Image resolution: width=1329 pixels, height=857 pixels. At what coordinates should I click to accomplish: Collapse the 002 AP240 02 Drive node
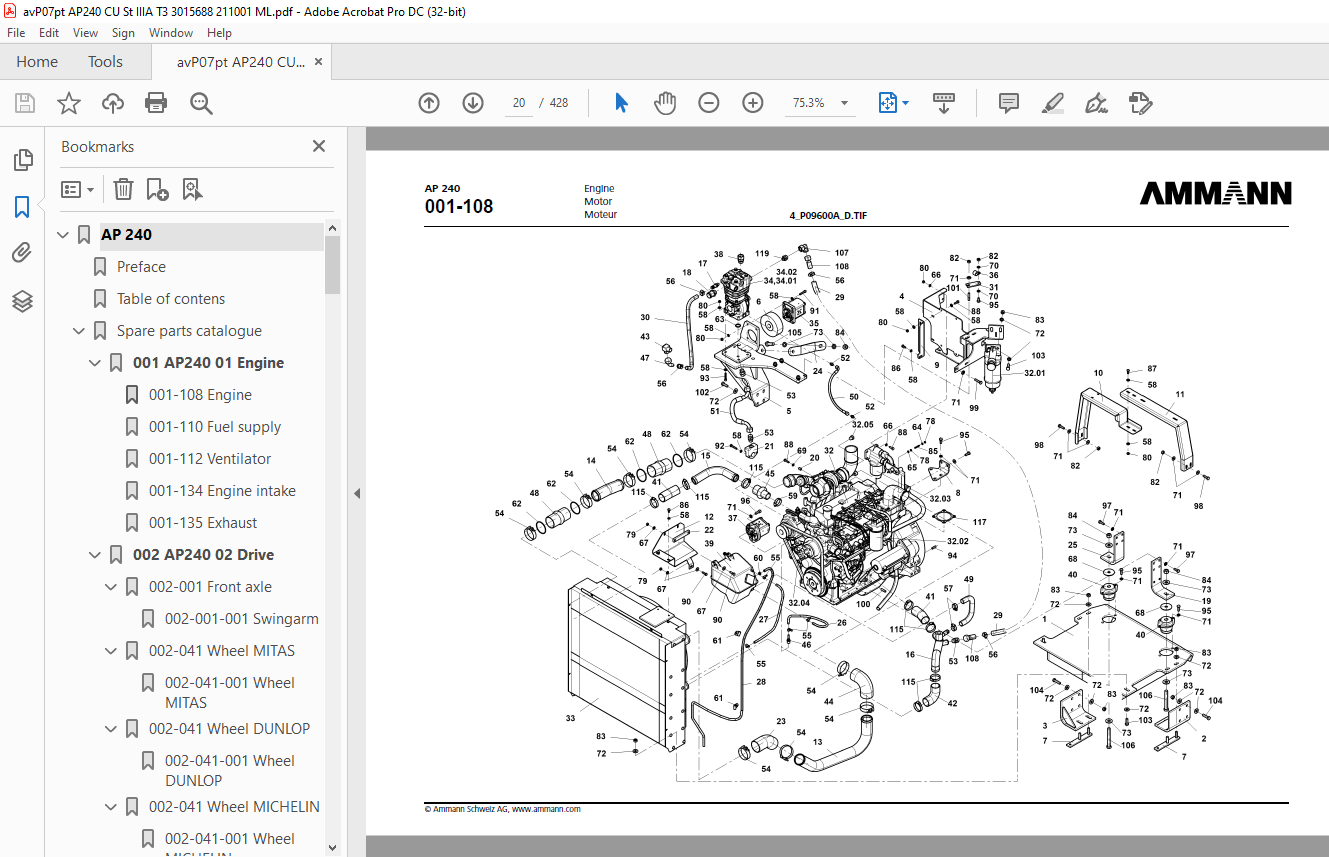pos(94,555)
